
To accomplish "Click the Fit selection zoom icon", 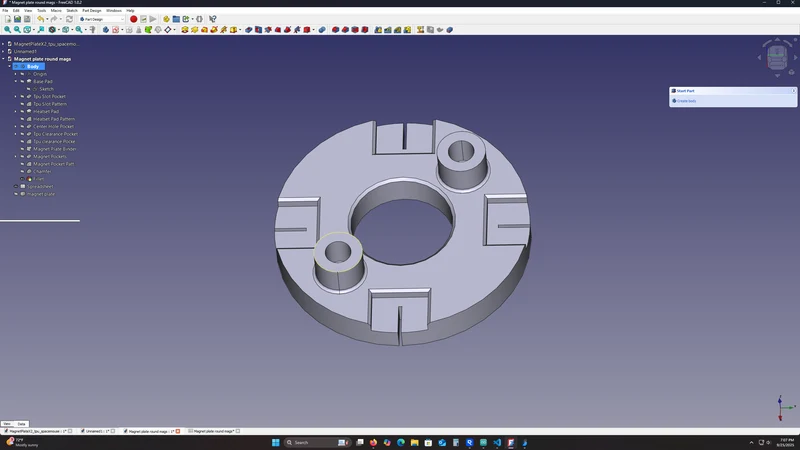I will 17,30.
